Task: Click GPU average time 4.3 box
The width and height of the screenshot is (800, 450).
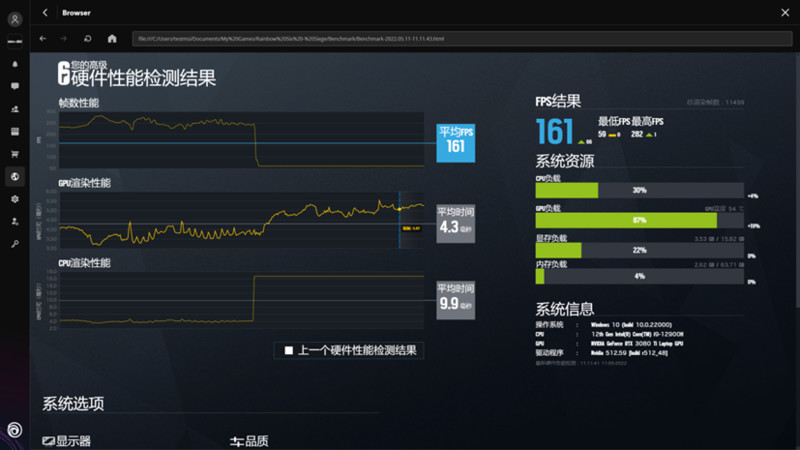Action: coord(456,223)
